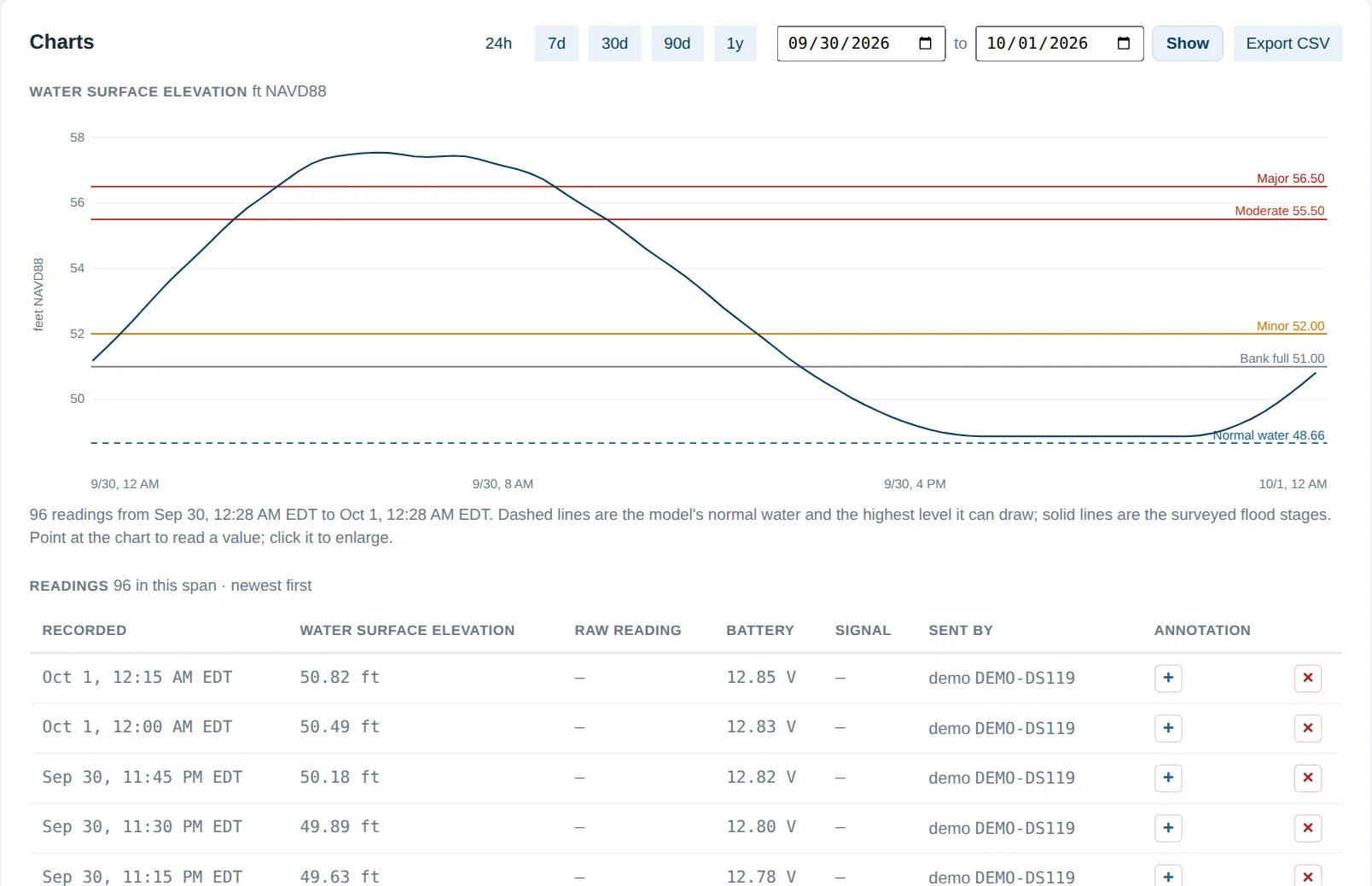The height and width of the screenshot is (886, 1372).
Task: Add annotation for Sep 30, 11:15 PM reading
Action: [x=1168, y=876]
